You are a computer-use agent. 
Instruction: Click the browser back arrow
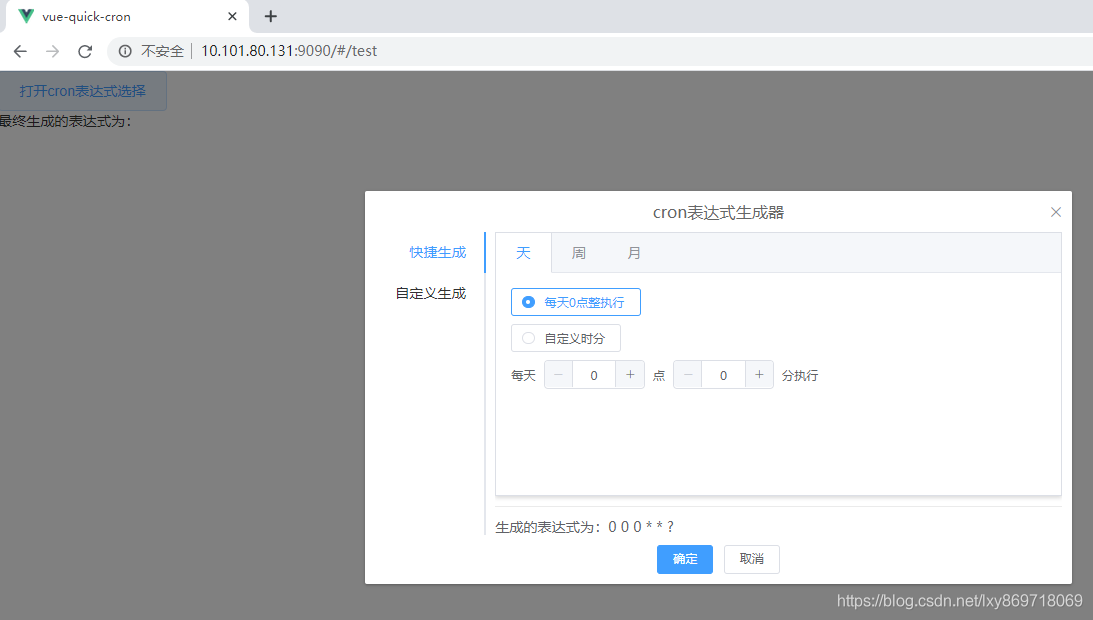[20, 51]
